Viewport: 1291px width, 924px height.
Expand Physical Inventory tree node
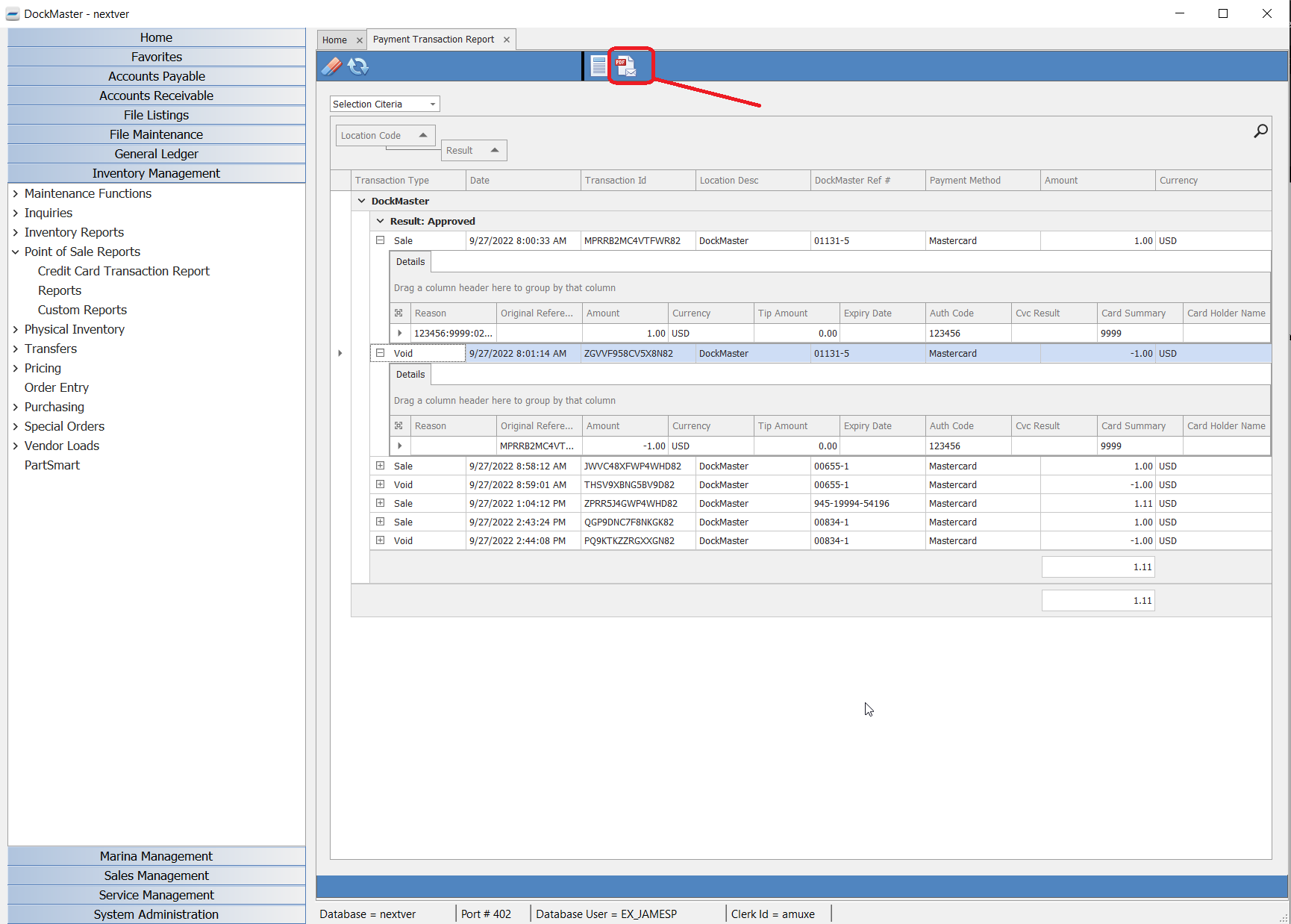click(15, 329)
